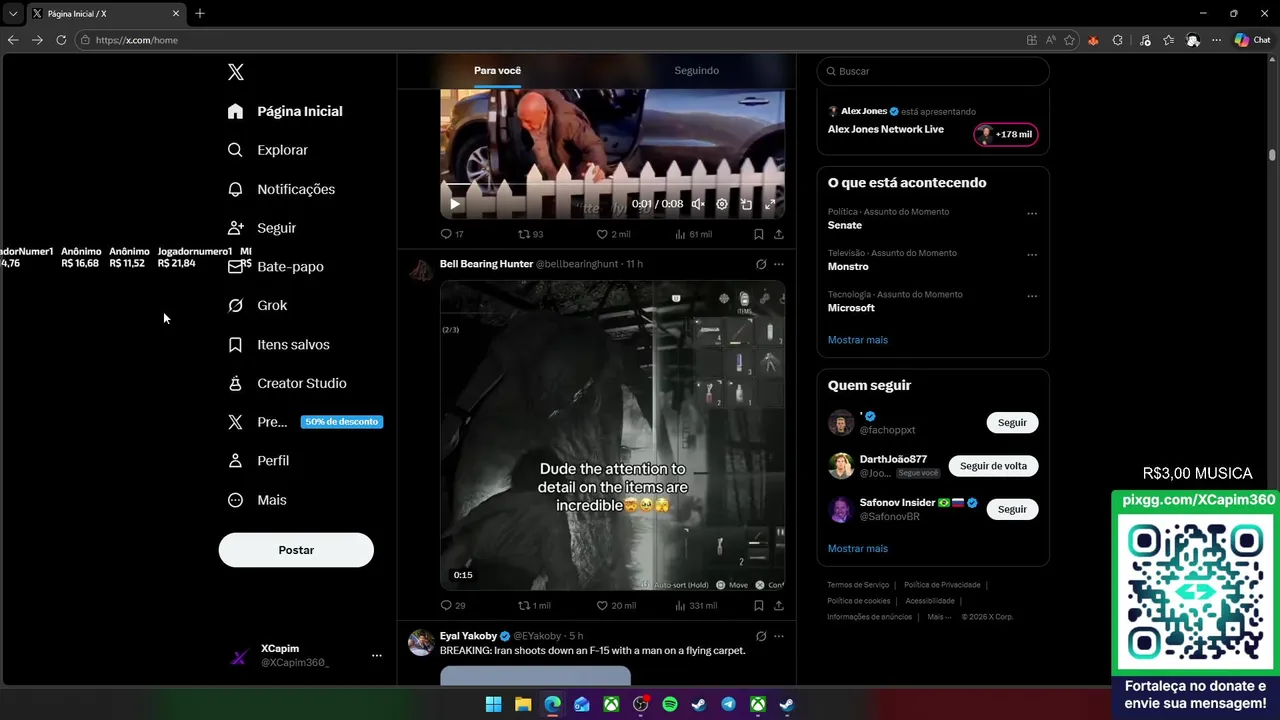Open XCapim account options menu
This screenshot has width=1280, height=720.
pos(377,656)
